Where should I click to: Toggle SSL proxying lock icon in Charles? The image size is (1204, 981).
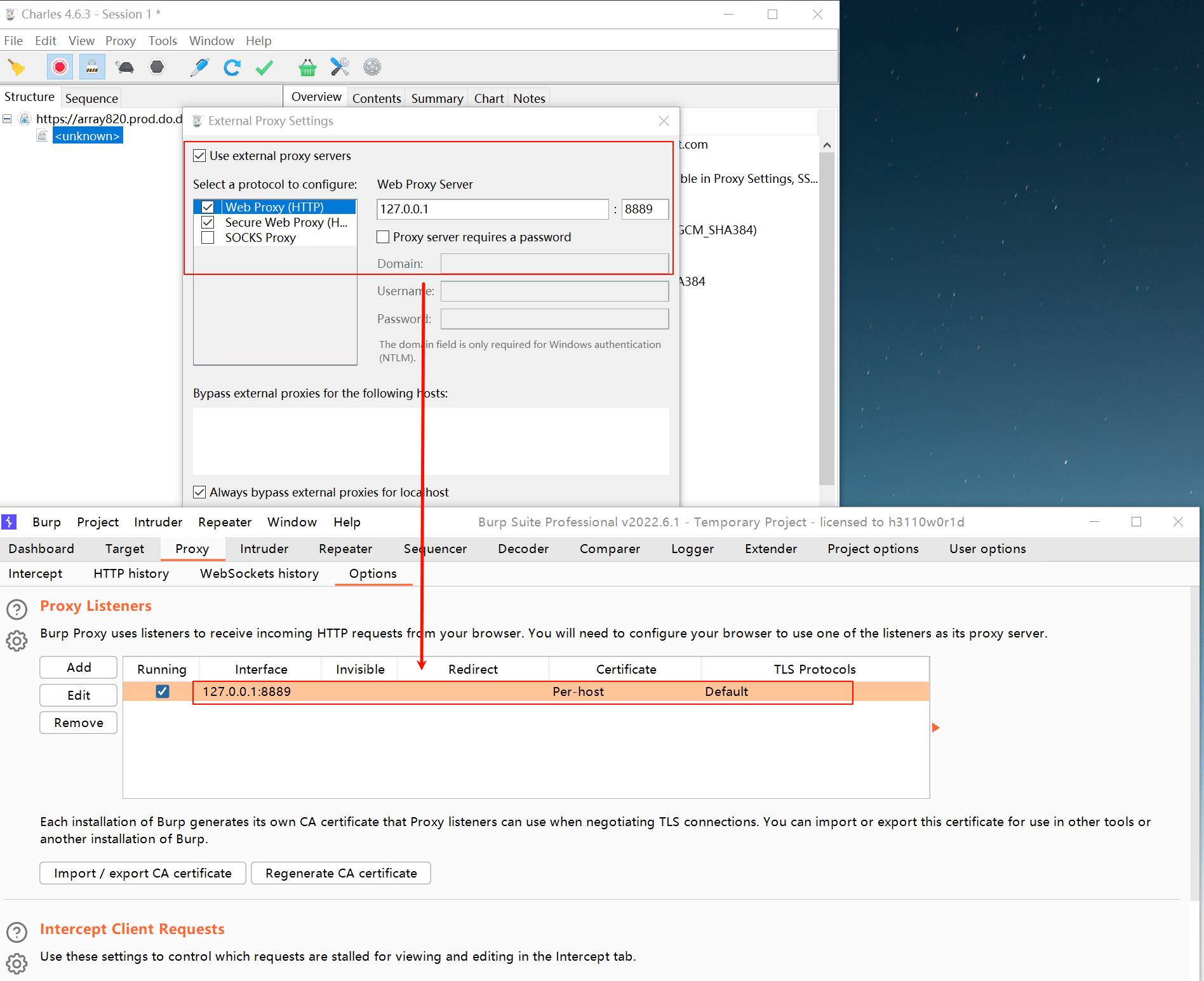(x=92, y=67)
